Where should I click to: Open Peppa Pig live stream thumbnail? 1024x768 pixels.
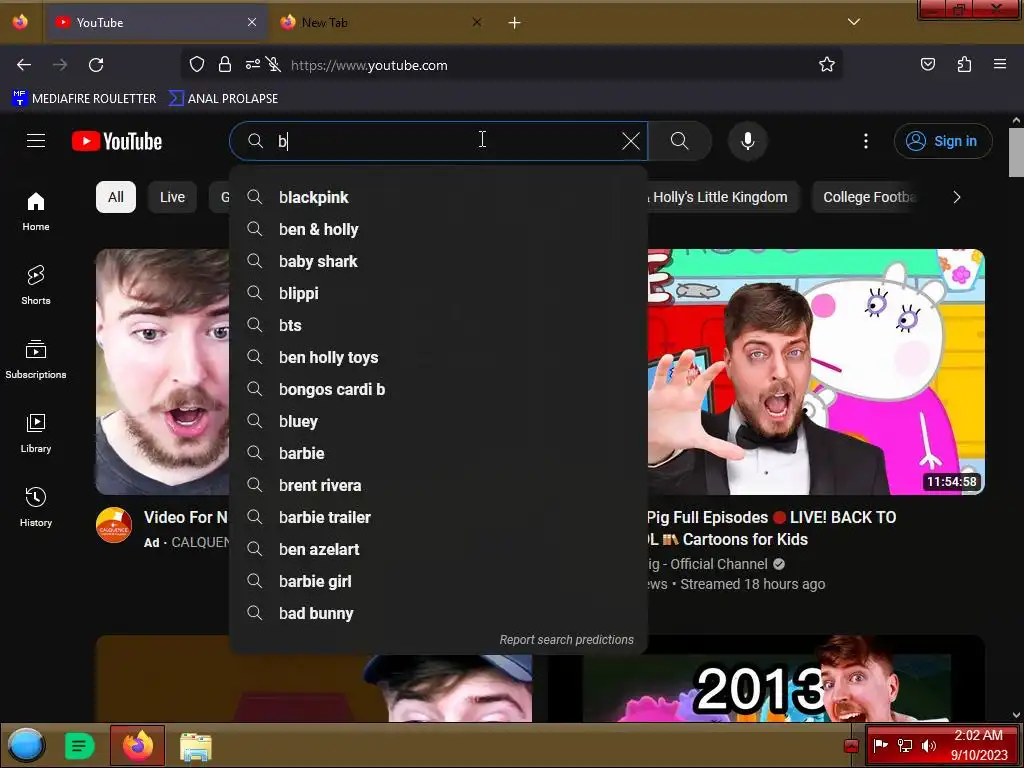click(816, 372)
